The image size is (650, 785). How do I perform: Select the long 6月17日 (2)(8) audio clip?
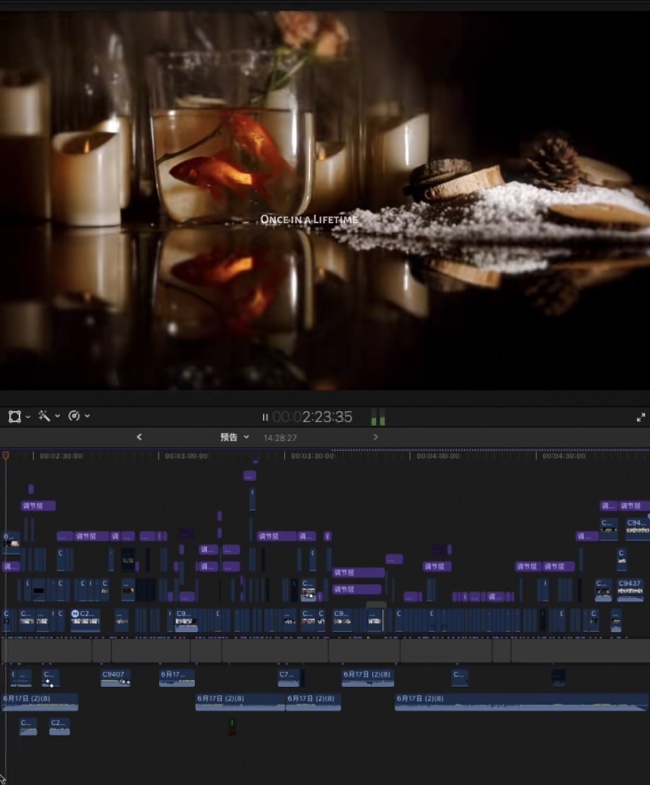point(521,702)
